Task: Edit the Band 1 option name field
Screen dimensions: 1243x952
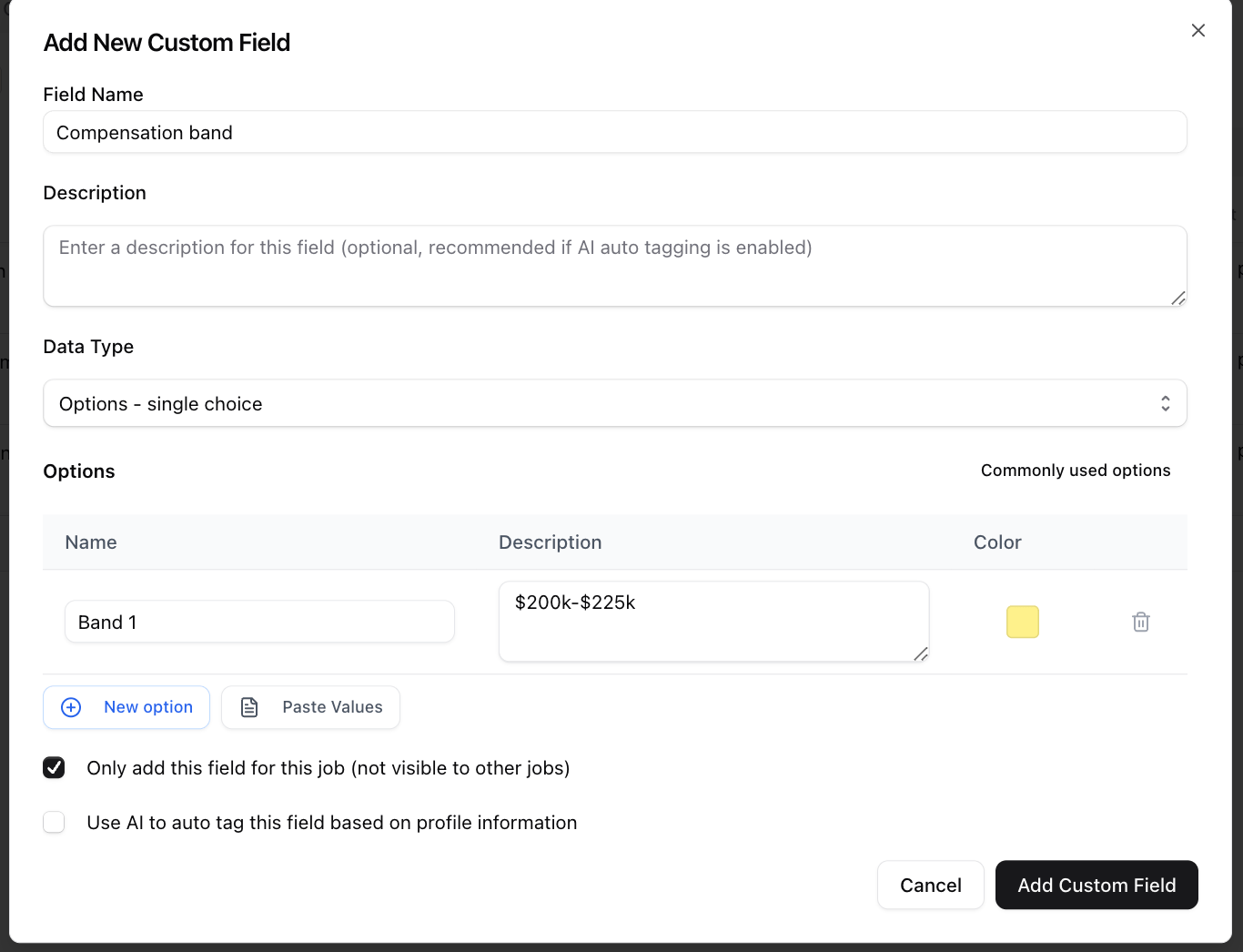Action: pyautogui.click(x=259, y=622)
